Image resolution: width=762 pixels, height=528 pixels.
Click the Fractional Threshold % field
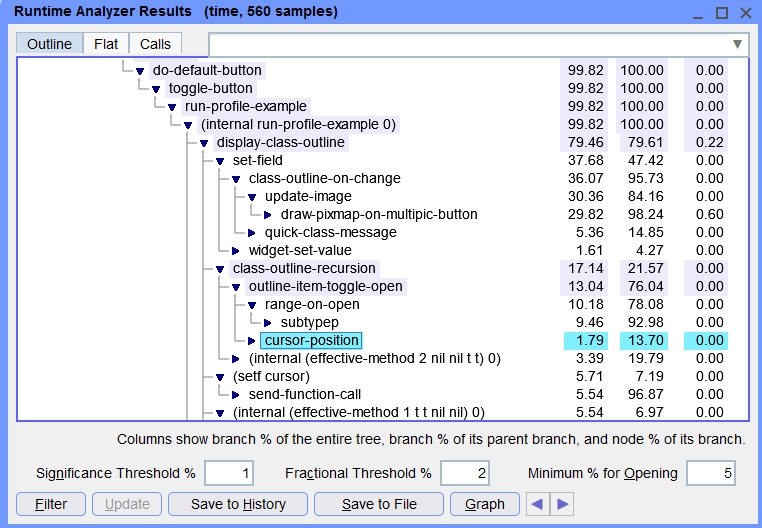465,473
